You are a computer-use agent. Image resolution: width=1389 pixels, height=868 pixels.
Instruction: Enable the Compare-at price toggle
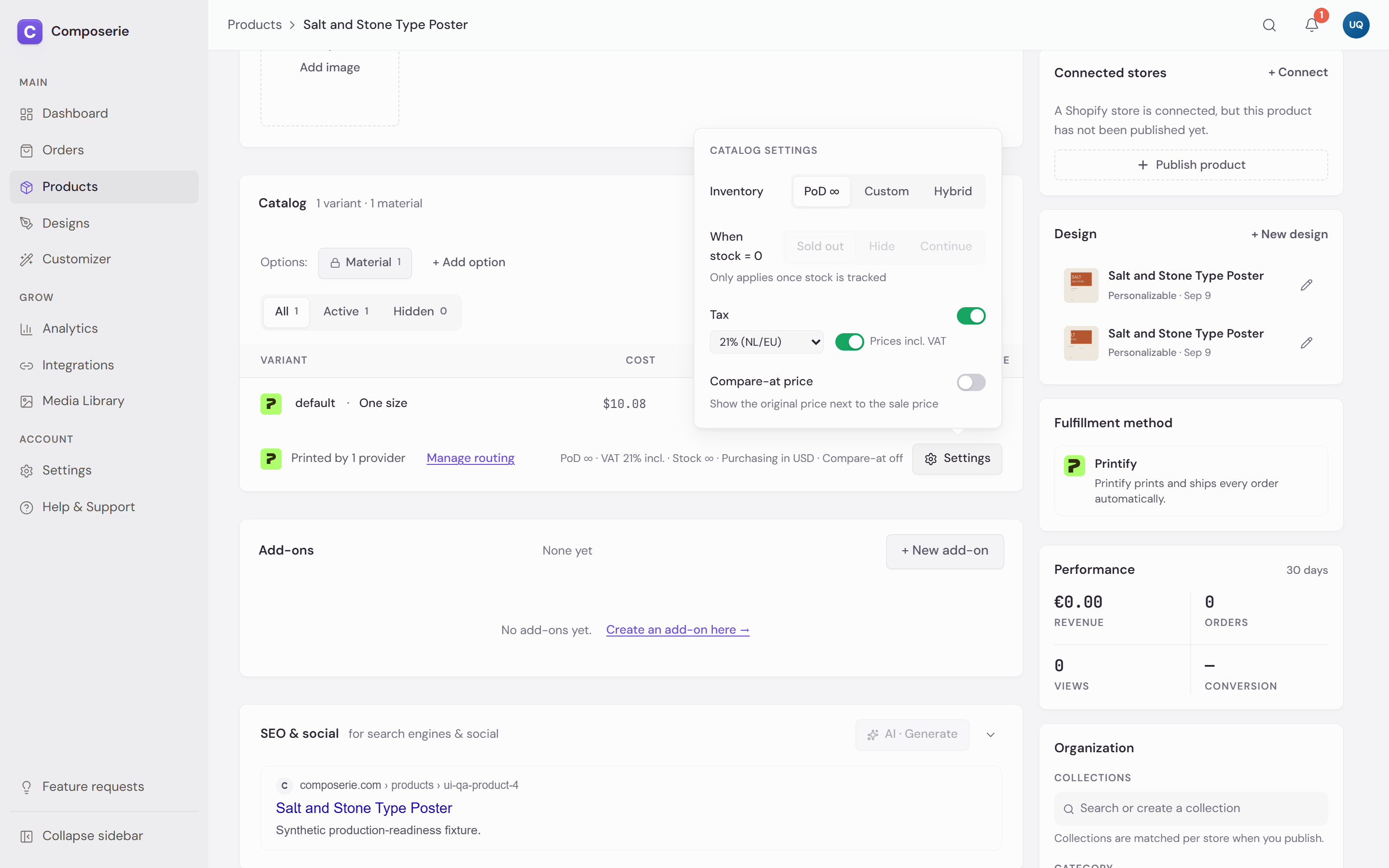pyautogui.click(x=970, y=382)
